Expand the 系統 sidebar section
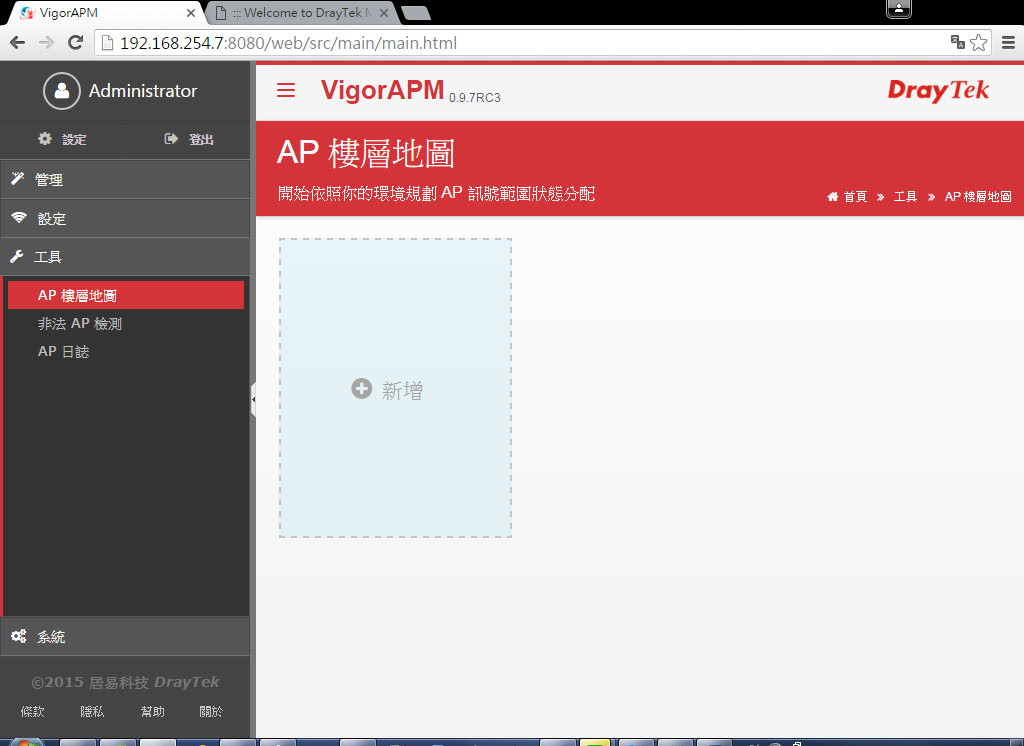Screen dimensions: 1024x746 (125, 636)
